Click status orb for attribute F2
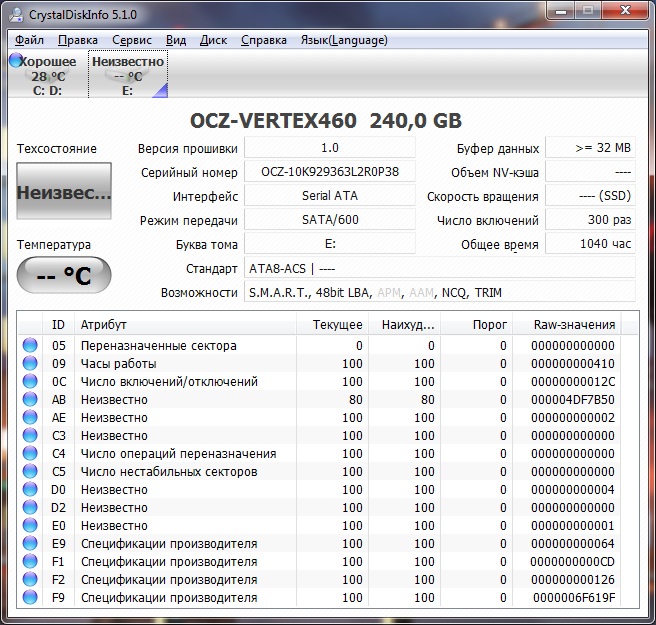Screen dimensions: 656x625 pyautogui.click(x=30, y=579)
